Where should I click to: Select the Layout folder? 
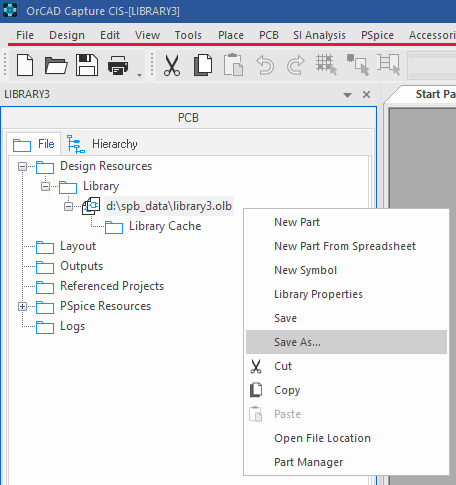(x=78, y=246)
